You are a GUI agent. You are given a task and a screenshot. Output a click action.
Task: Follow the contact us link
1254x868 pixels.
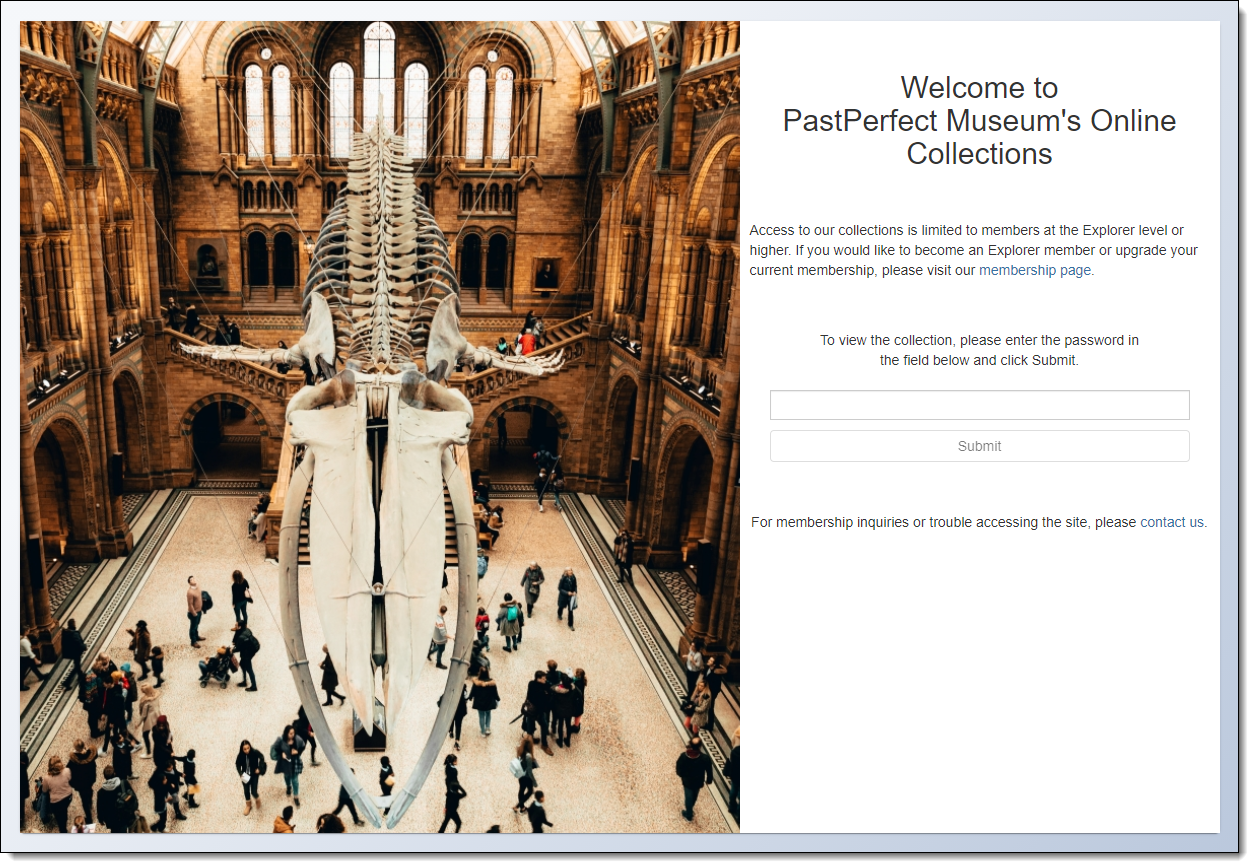pos(1172,522)
